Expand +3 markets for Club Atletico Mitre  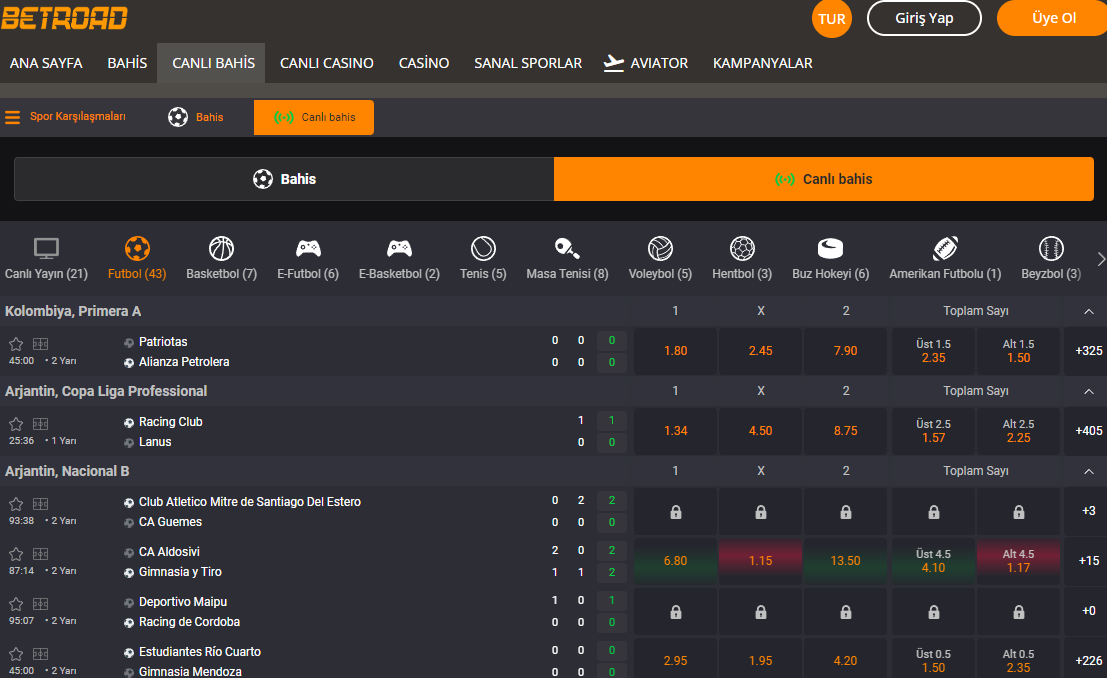coord(1088,511)
